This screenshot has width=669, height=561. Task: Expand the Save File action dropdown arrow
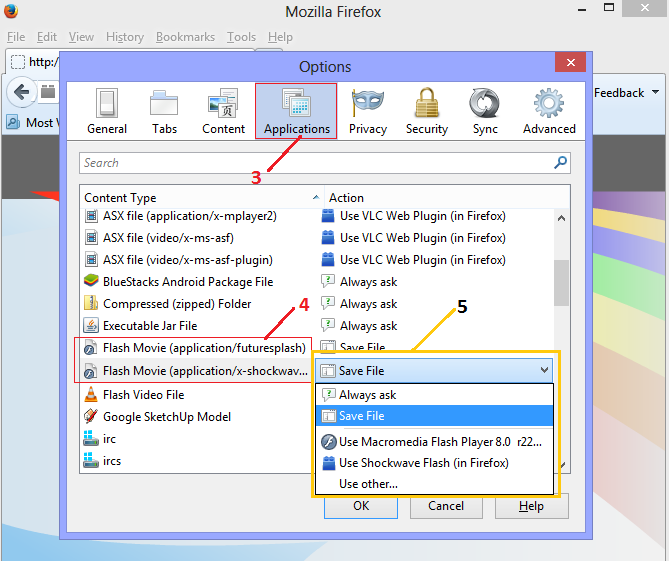[544, 370]
